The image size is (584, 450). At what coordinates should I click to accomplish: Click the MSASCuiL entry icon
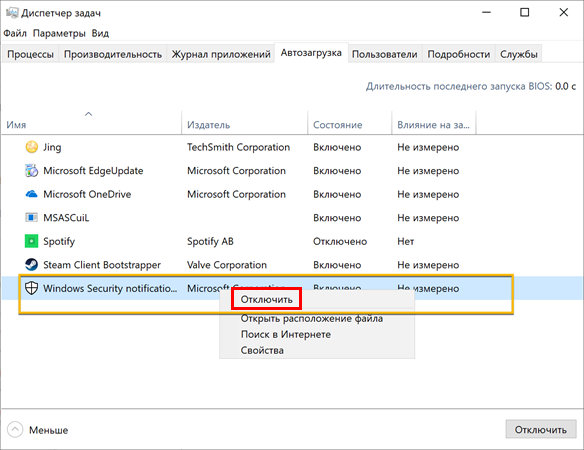tap(32, 218)
